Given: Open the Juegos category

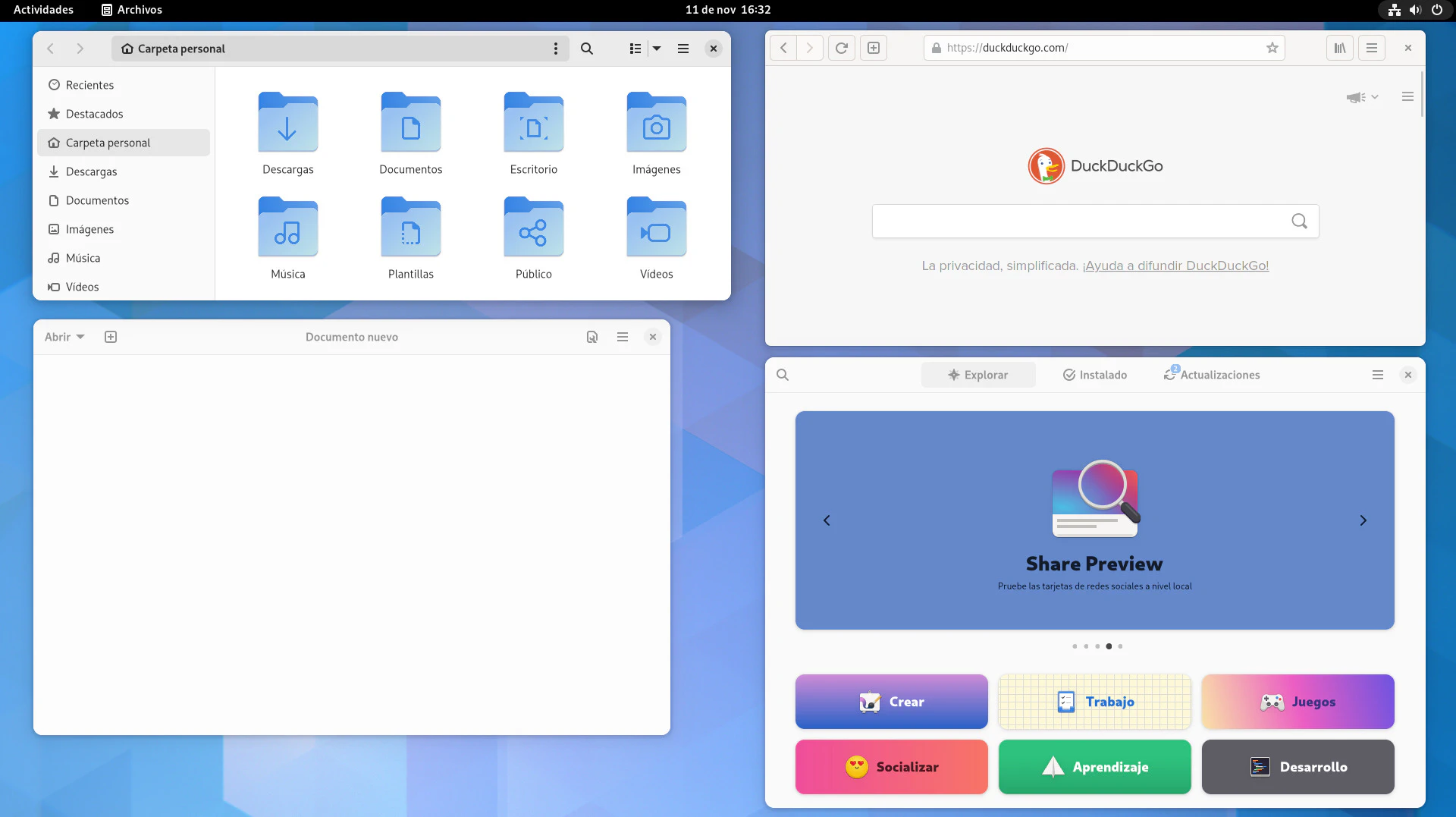Looking at the screenshot, I should click(x=1298, y=702).
